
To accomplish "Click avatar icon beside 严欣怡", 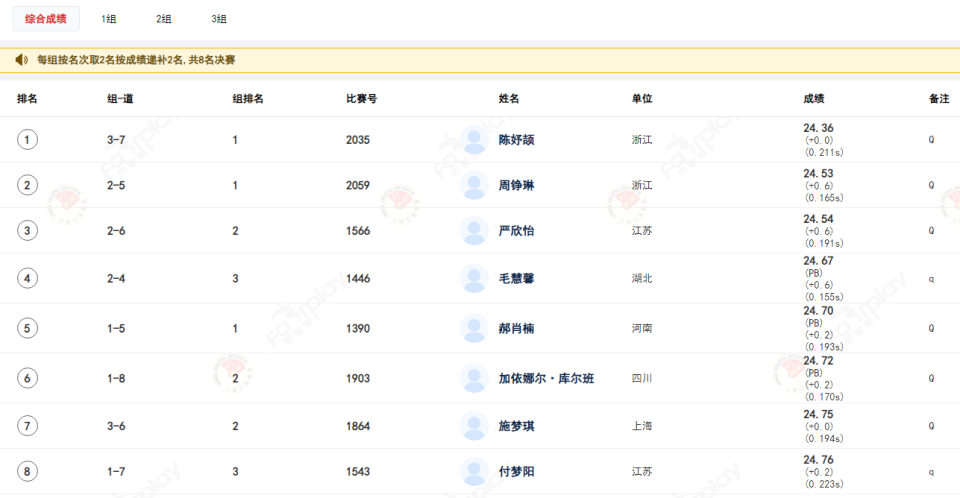I will click(474, 231).
